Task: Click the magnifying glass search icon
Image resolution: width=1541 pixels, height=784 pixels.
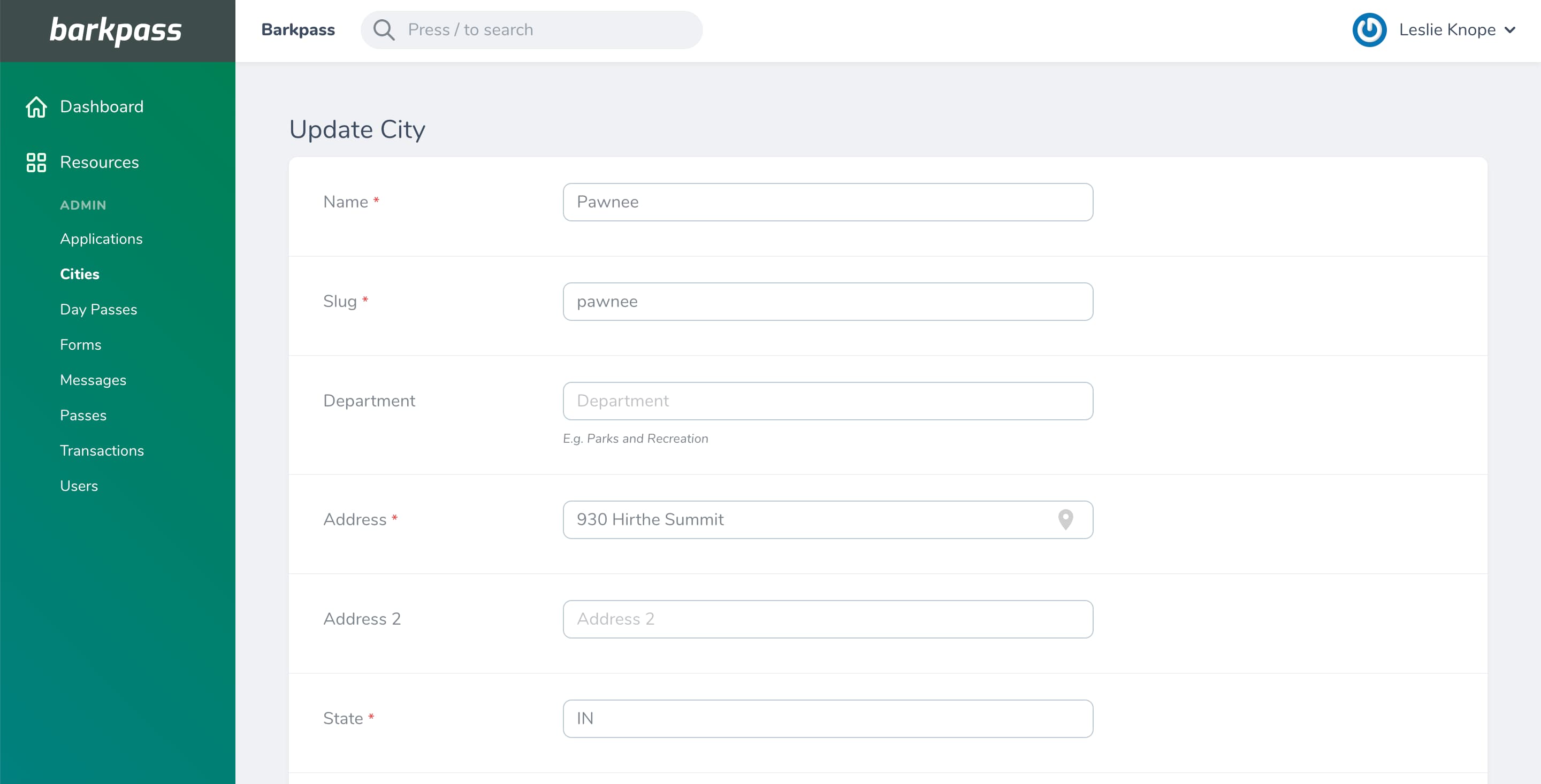Action: [384, 30]
